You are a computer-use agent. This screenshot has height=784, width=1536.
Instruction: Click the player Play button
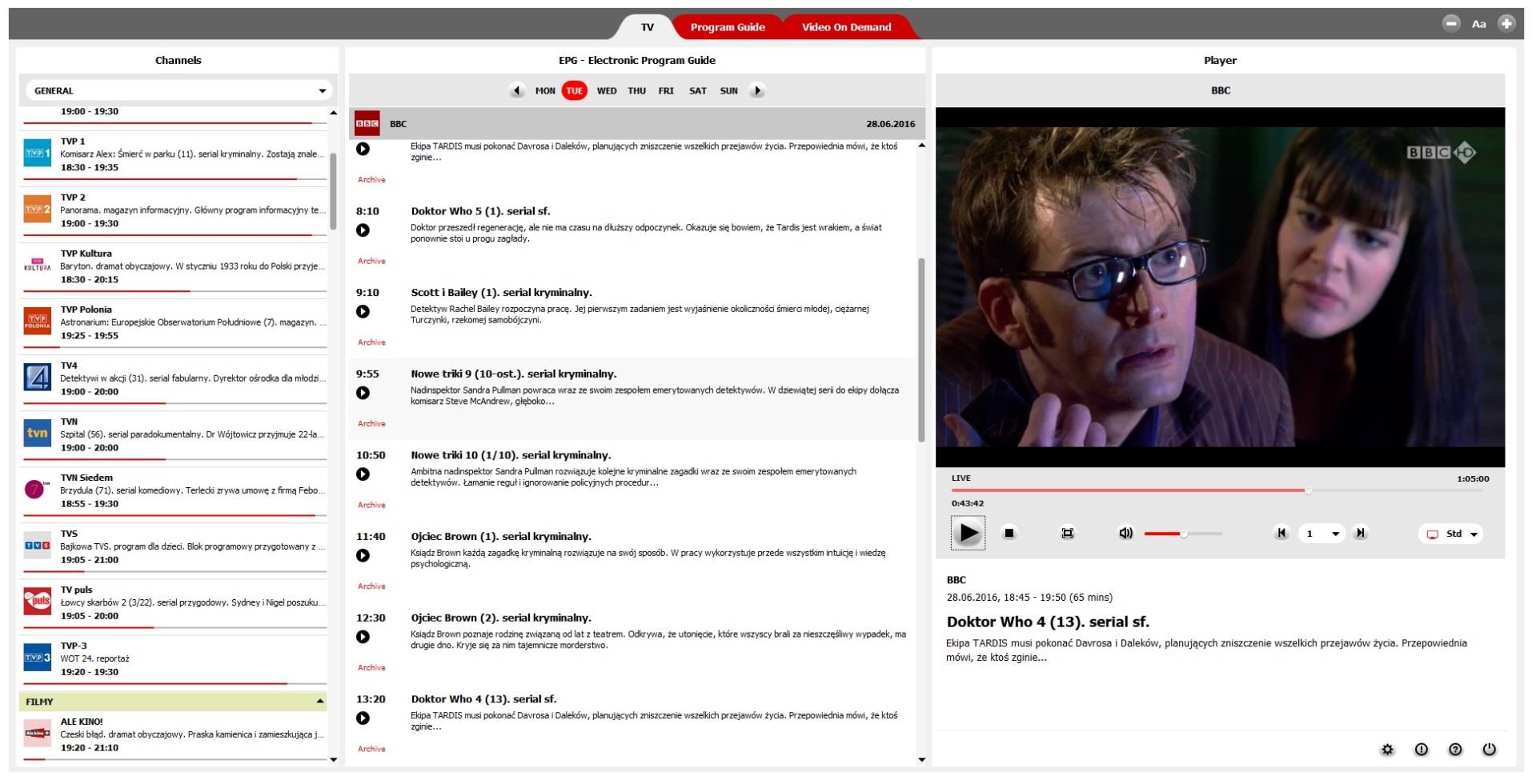click(968, 533)
